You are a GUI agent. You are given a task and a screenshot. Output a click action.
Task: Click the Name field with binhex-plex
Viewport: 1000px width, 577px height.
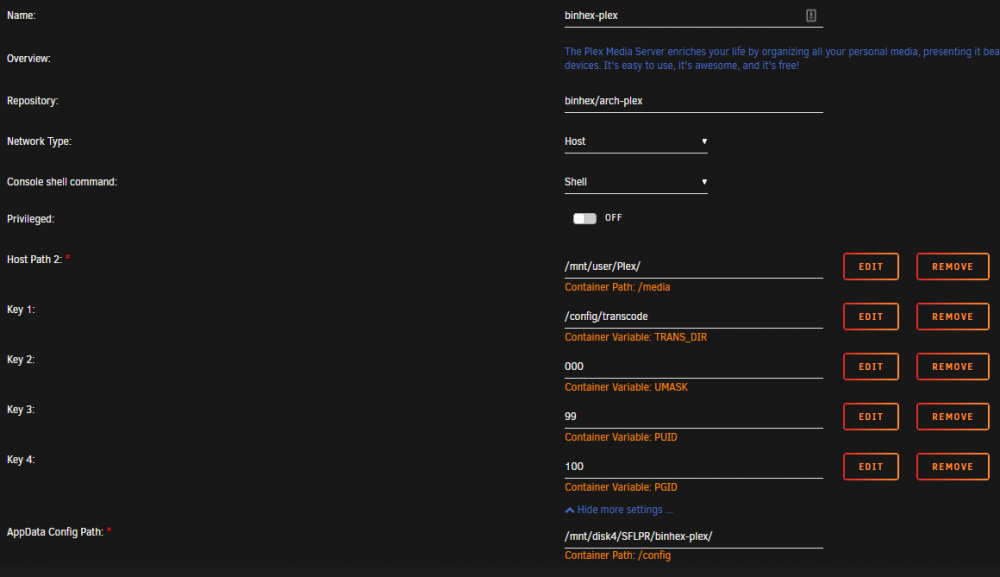coord(693,15)
